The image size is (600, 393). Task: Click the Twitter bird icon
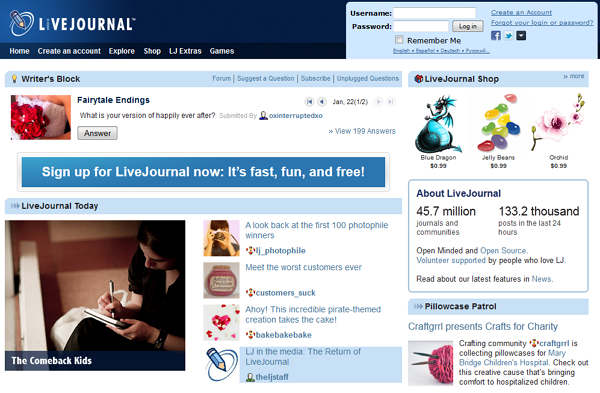(508, 36)
